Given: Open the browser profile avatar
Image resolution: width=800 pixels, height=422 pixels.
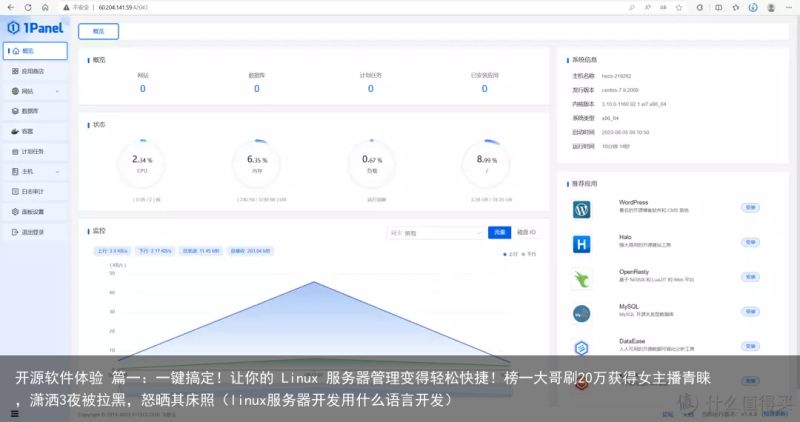Looking at the screenshot, I should 771,8.
